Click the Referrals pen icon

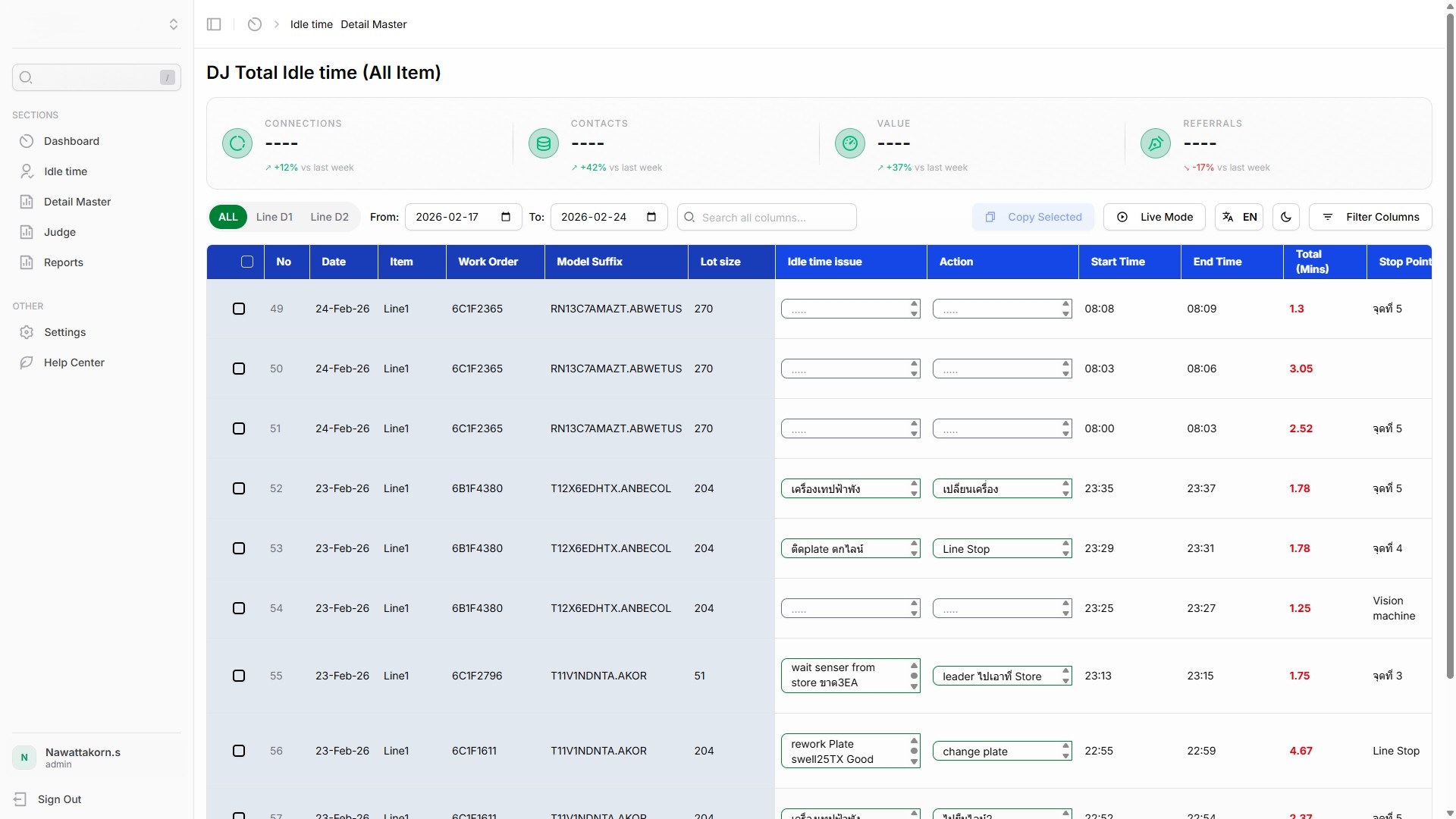coord(1156,143)
